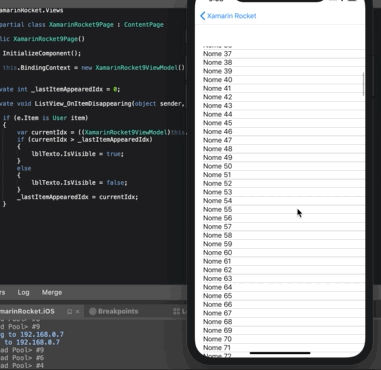Tap the back chevron beside Xamarin Rocket
The width and height of the screenshot is (381, 370).
click(203, 16)
